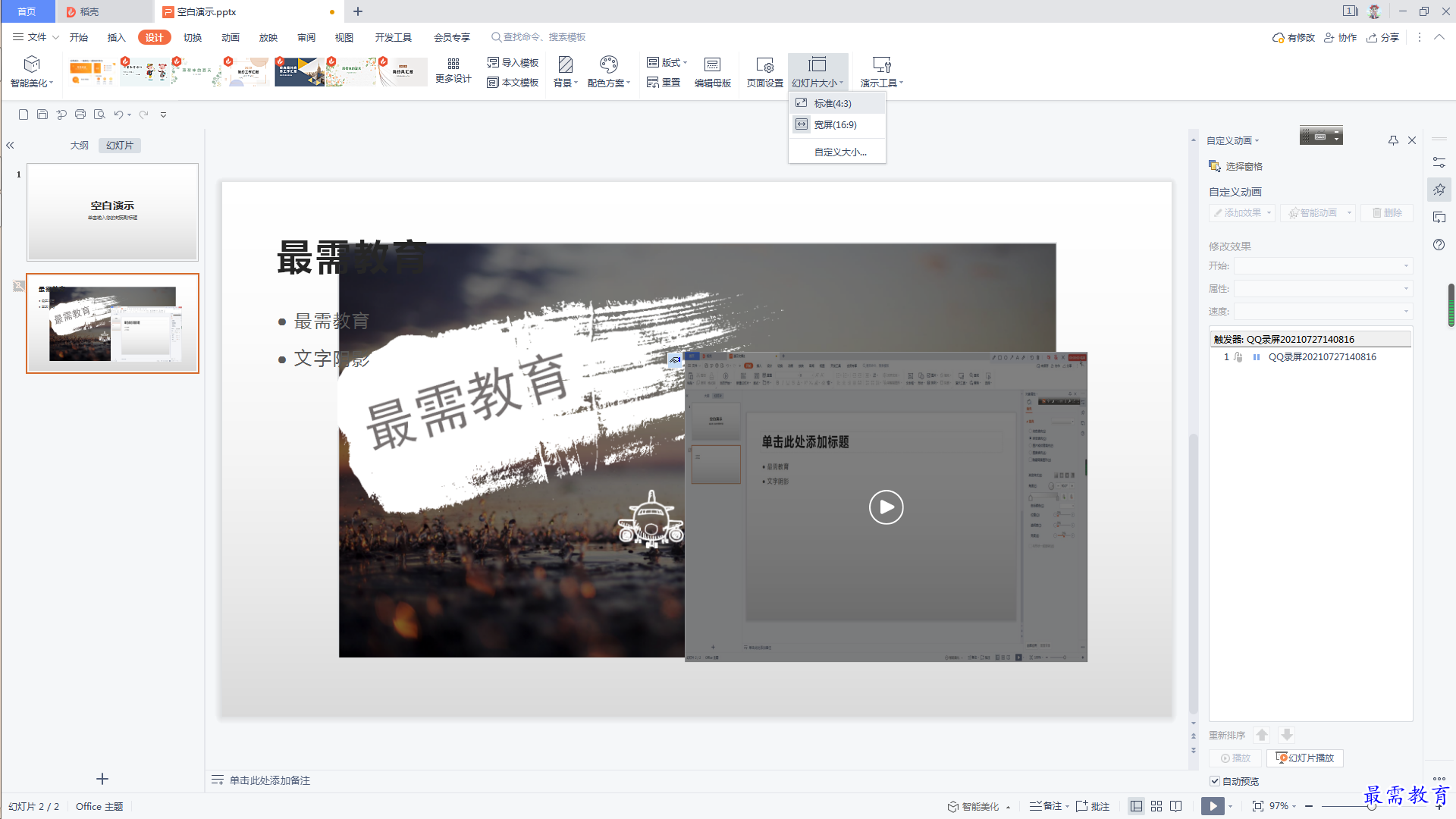Open the Developer Tools (开发工具) tab
This screenshot has width=1456, height=819.
[x=394, y=37]
